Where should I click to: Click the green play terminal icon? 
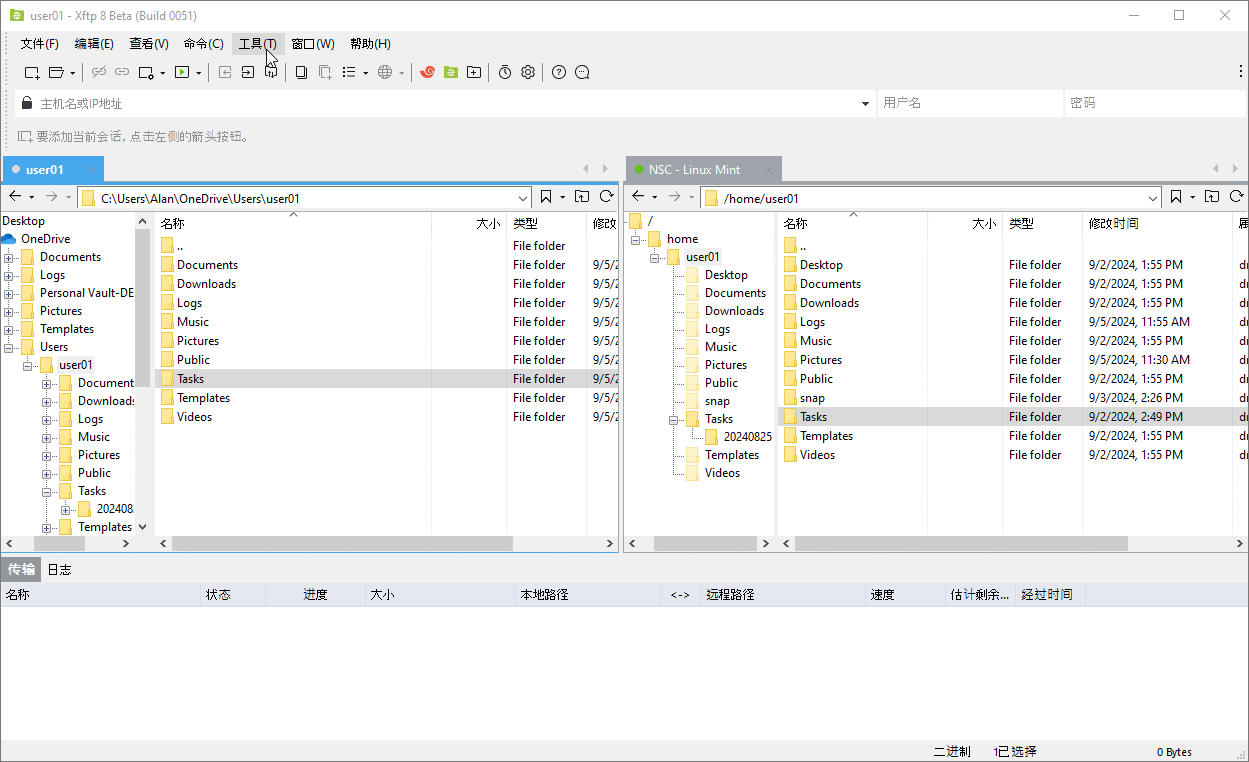[182, 72]
